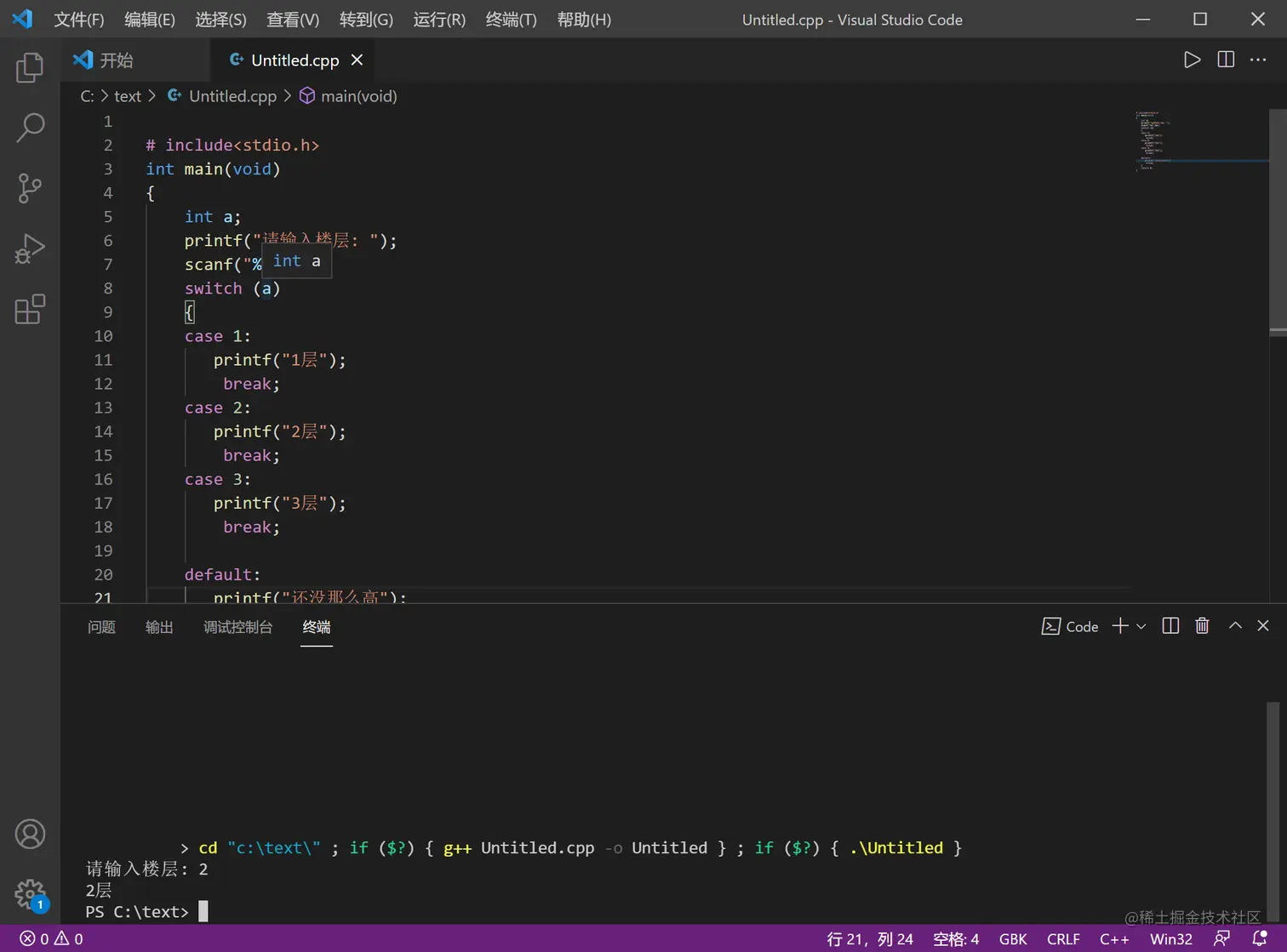Show errors and warnings count

click(51, 938)
